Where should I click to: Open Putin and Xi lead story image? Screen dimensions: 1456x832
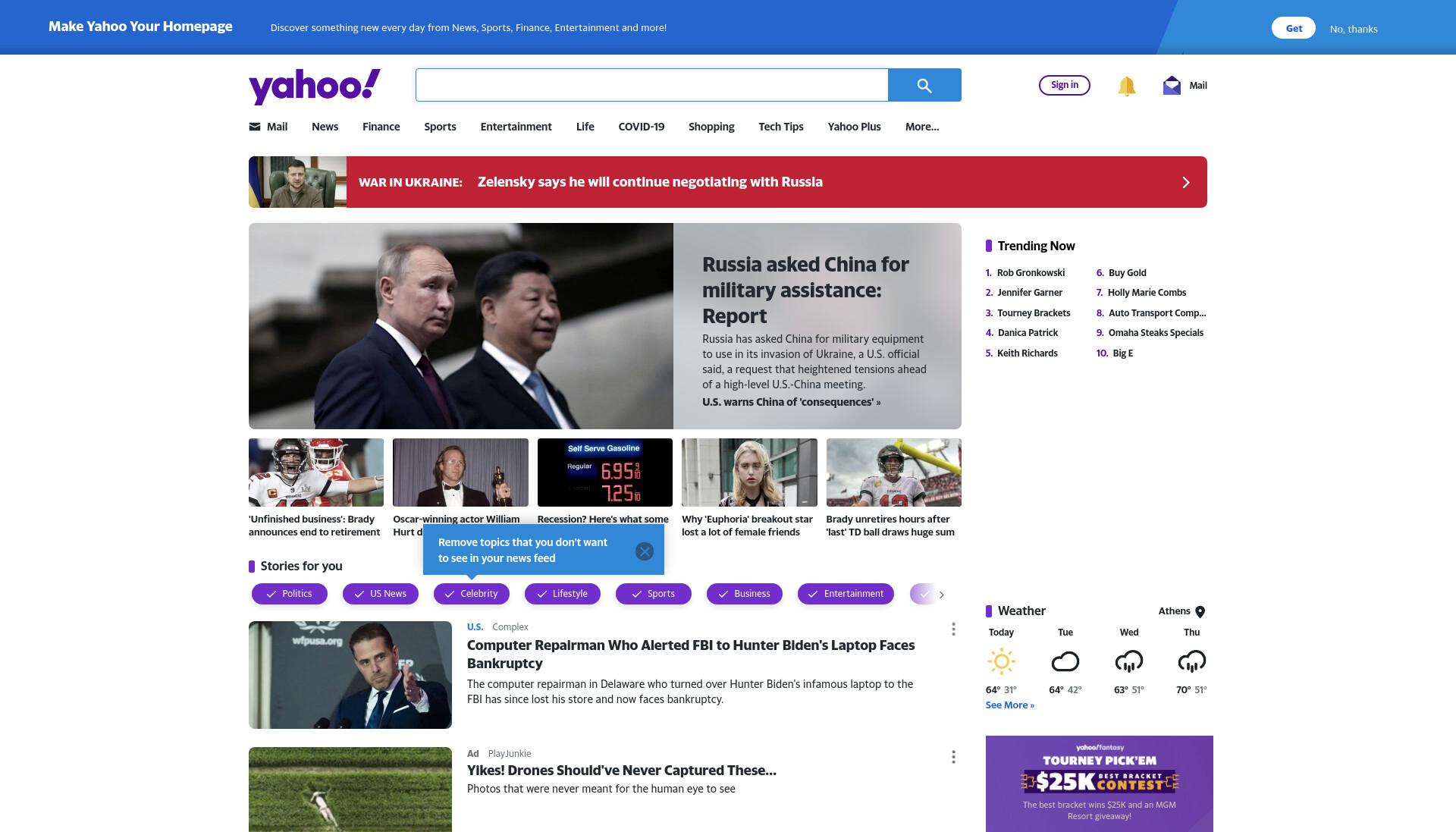click(x=461, y=326)
